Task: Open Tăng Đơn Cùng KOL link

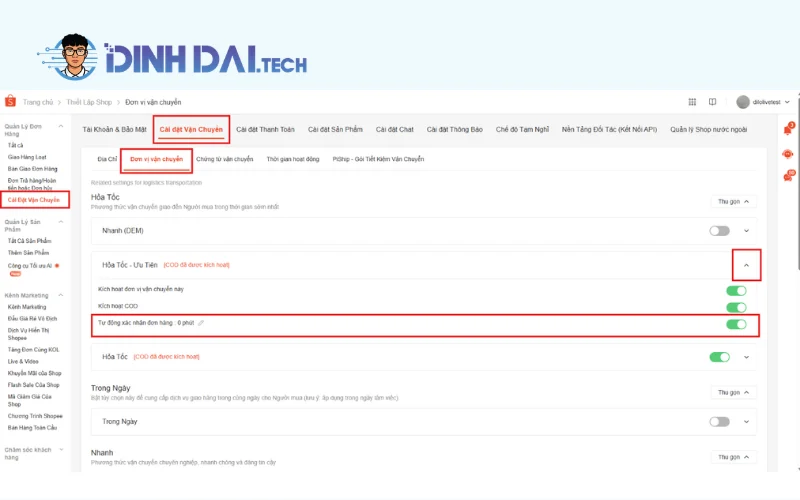Action: 34,350
